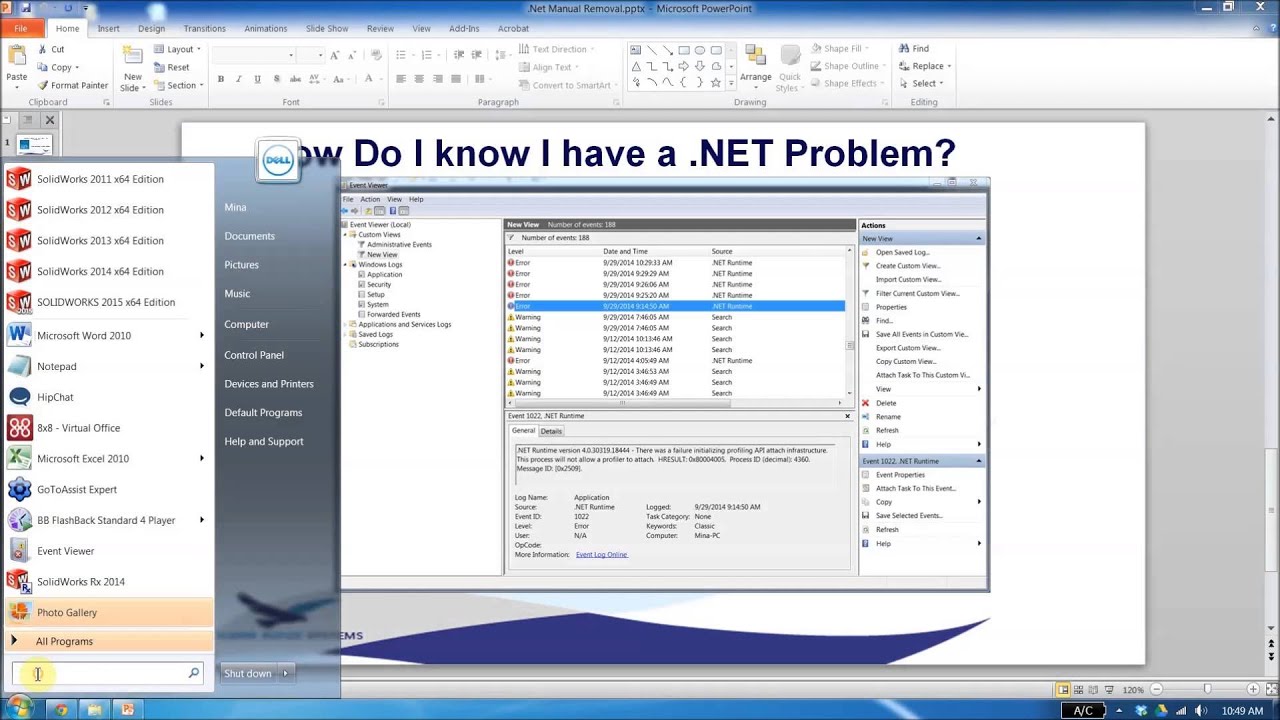Toggle text Shadow button
Viewport: 1280px width, 720px height.
coord(276,79)
